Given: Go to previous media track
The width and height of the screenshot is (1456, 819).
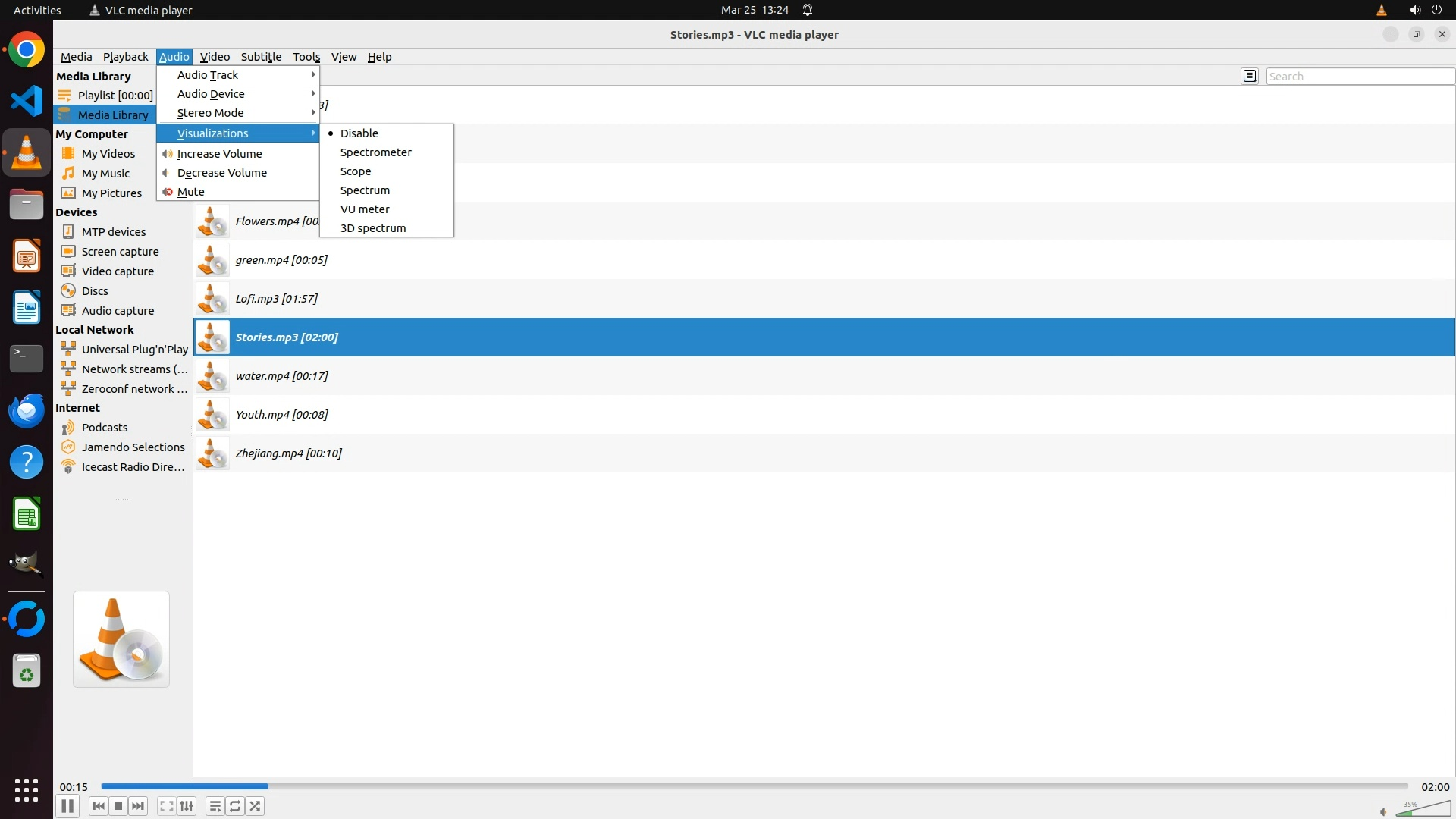Looking at the screenshot, I should coord(98,806).
